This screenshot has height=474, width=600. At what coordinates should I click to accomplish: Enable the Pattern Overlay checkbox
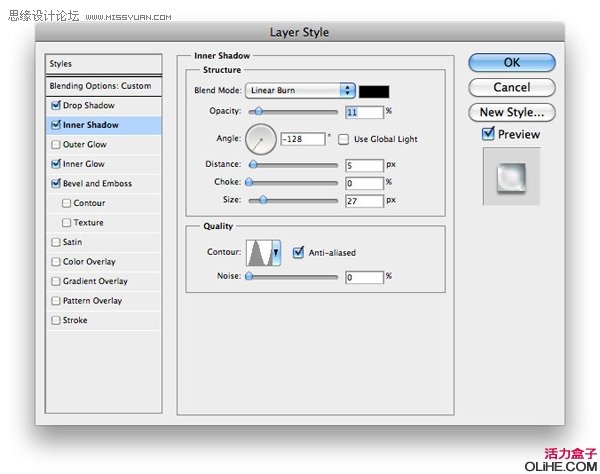pos(56,300)
